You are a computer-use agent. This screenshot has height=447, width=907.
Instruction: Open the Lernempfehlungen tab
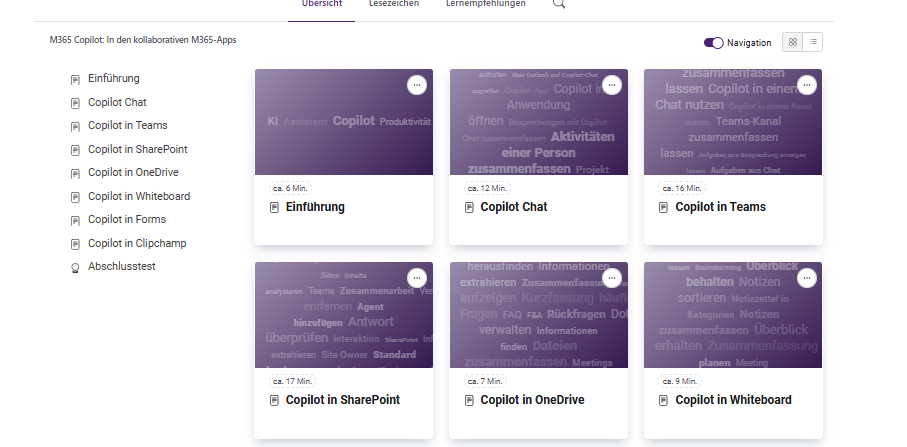tap(486, 3)
